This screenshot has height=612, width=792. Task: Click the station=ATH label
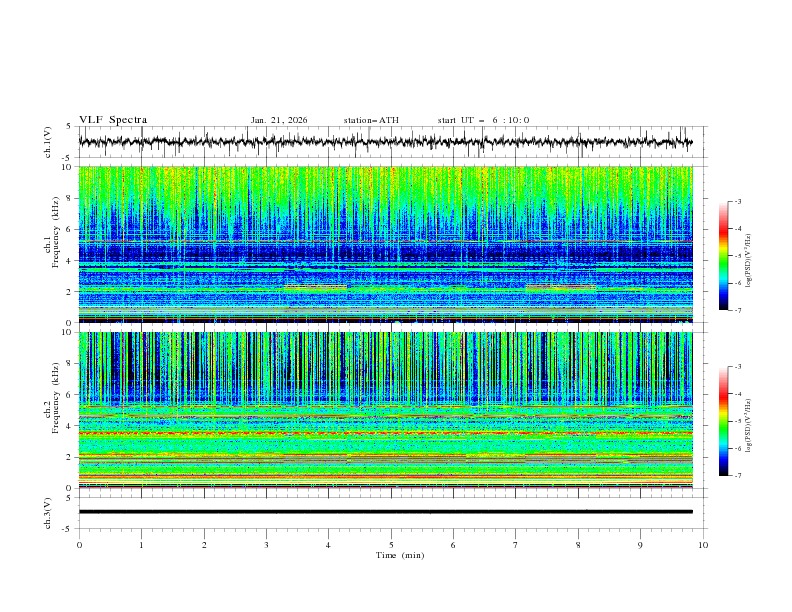click(x=371, y=120)
